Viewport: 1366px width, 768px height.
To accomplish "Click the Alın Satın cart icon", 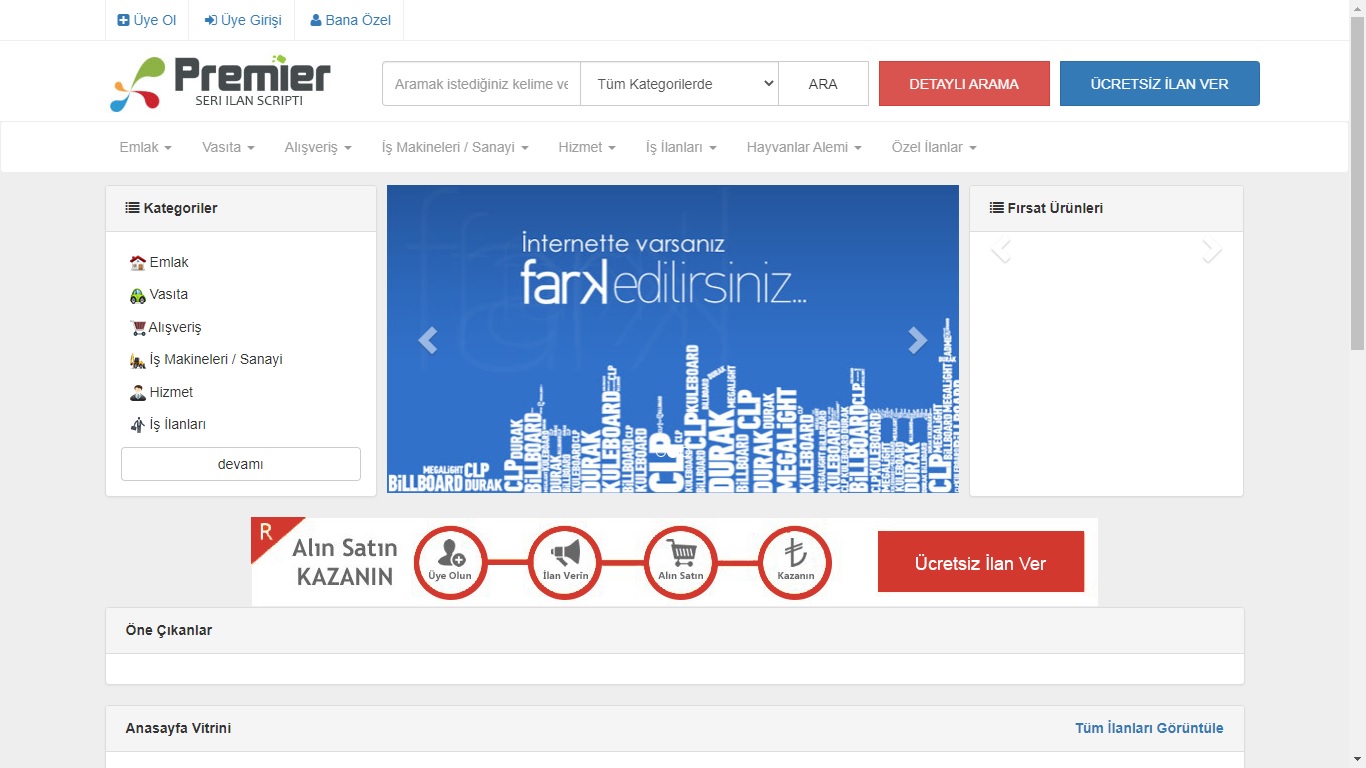I will pyautogui.click(x=680, y=561).
